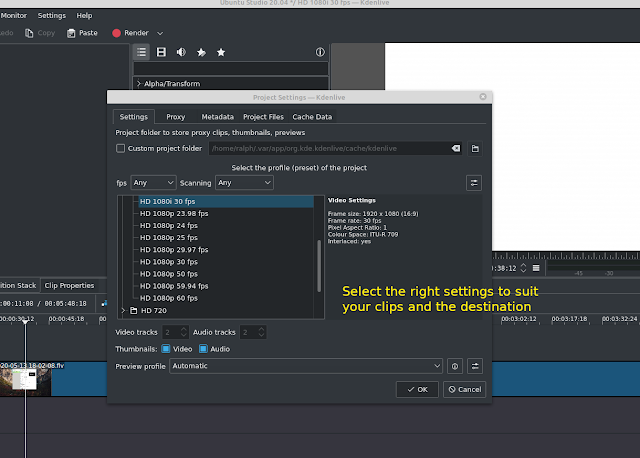Click the profile list scrollbar

[319, 266]
